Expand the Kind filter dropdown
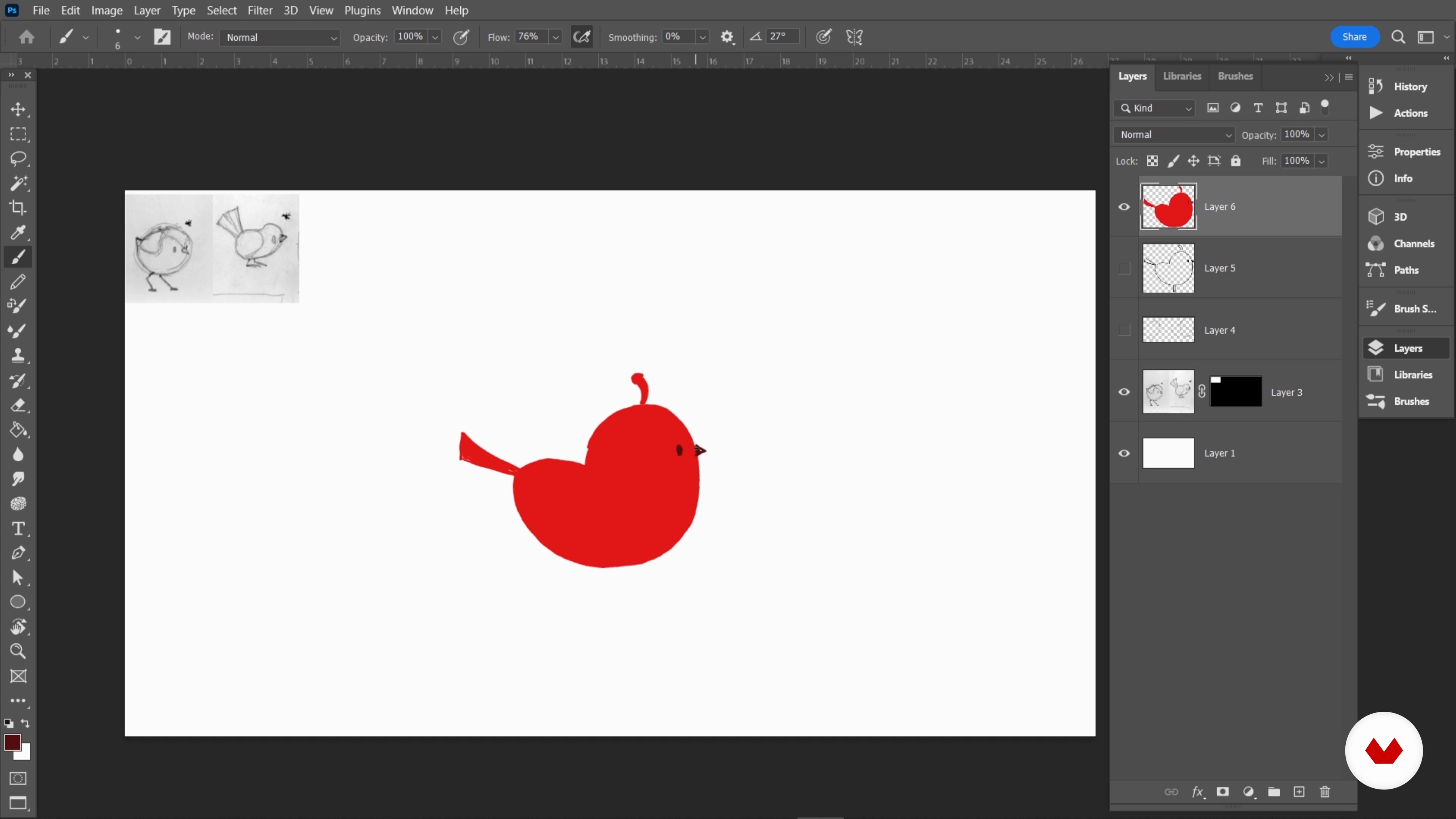 click(x=1155, y=108)
